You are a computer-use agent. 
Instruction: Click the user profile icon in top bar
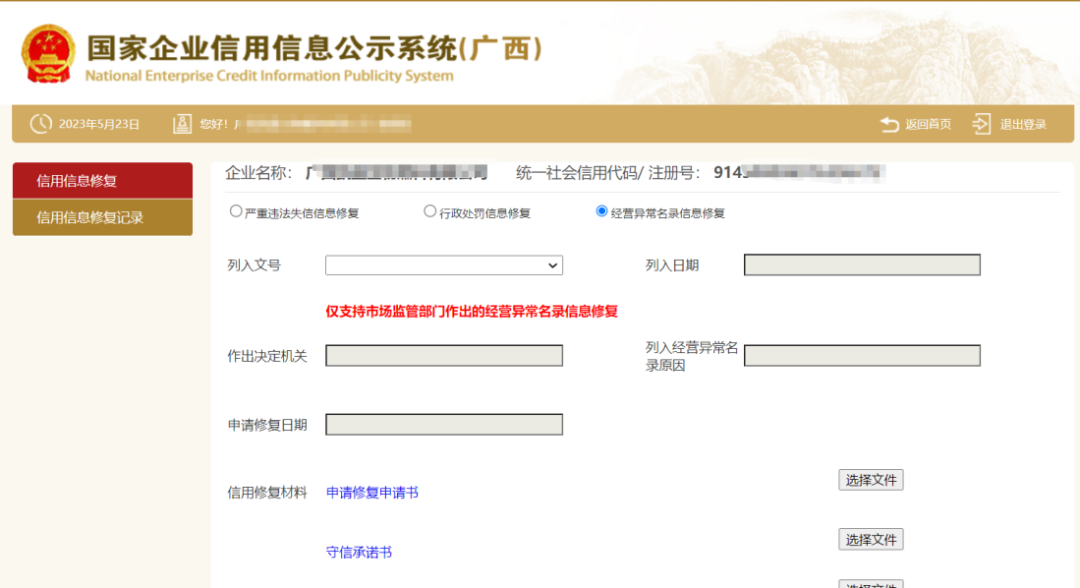pyautogui.click(x=182, y=122)
